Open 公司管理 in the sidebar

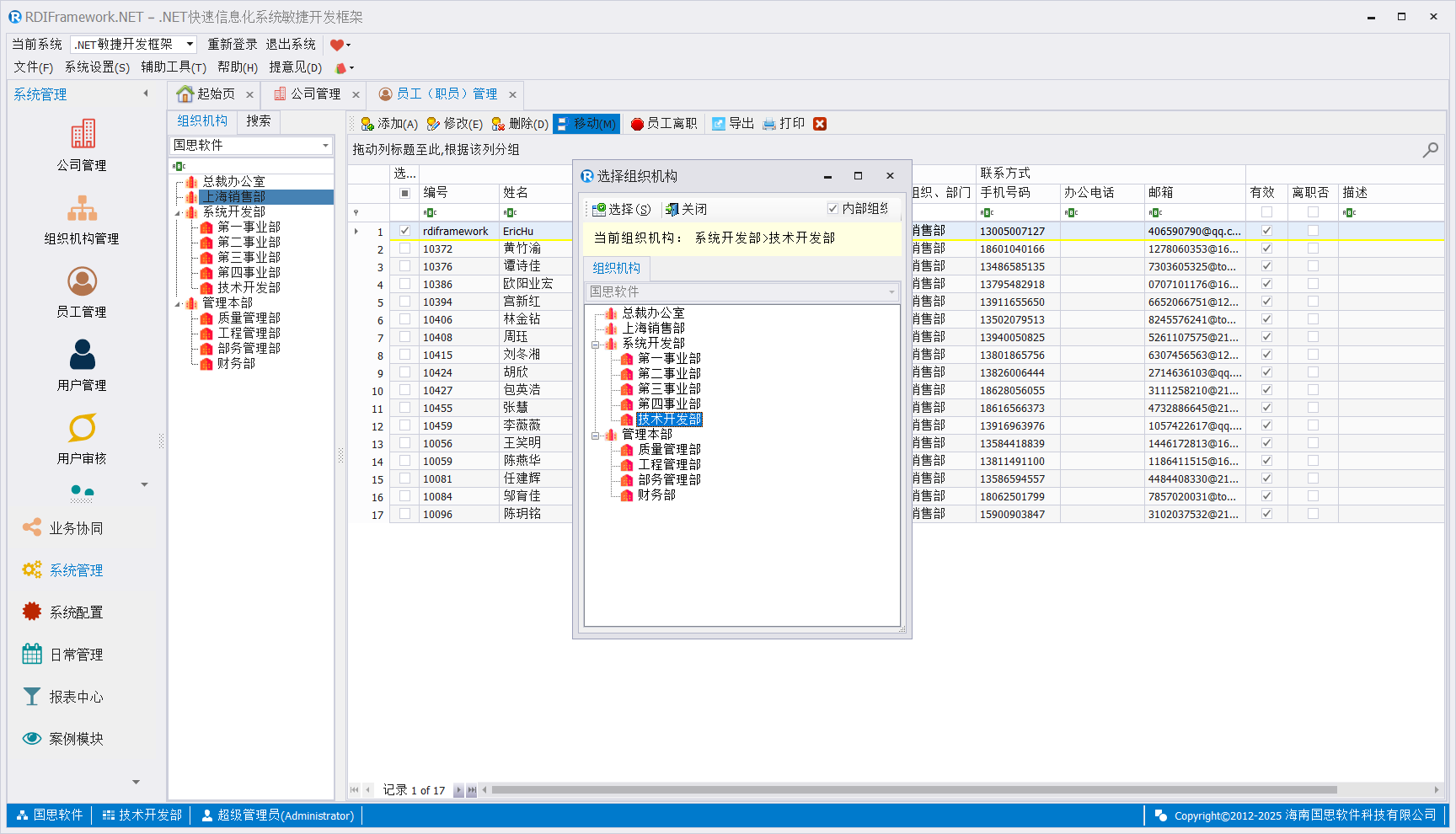point(82,144)
